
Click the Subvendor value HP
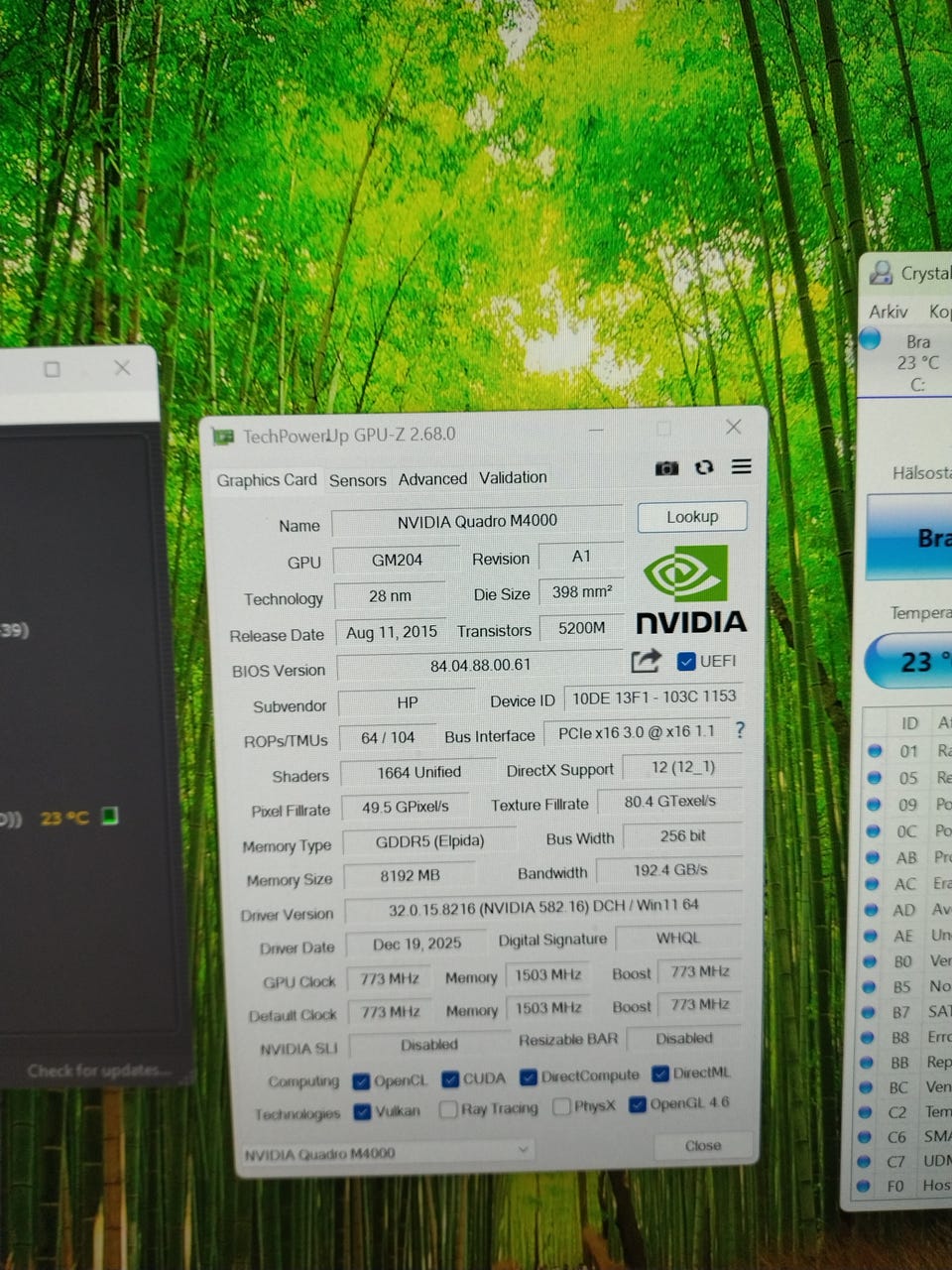coord(408,702)
